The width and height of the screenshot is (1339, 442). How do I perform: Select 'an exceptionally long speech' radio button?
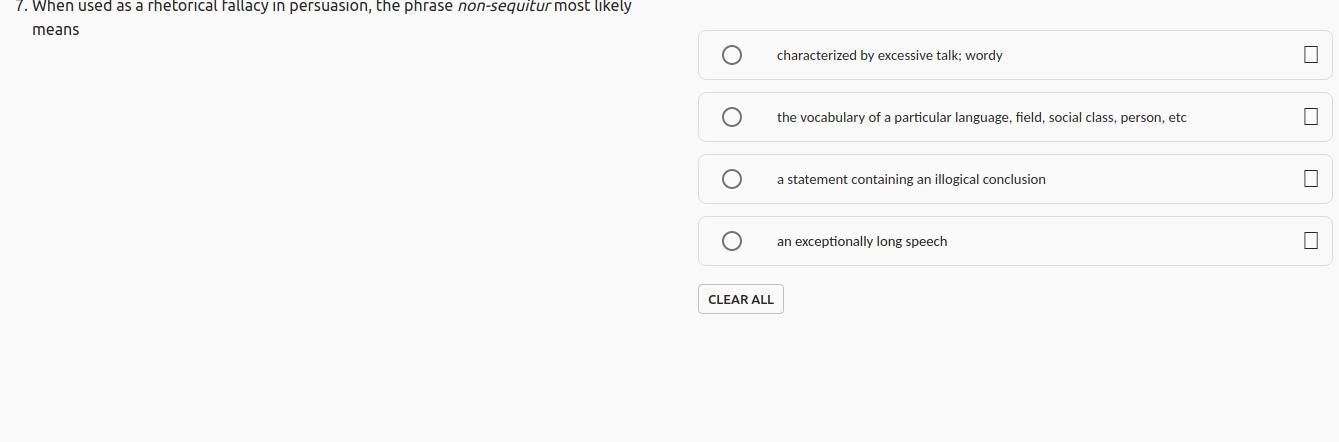tap(732, 241)
